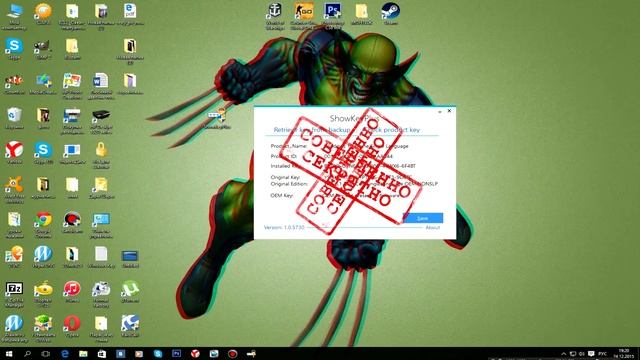Screen dimensions: 640x360
Task: Select the GIMP desktop shortcut
Action: (43, 49)
